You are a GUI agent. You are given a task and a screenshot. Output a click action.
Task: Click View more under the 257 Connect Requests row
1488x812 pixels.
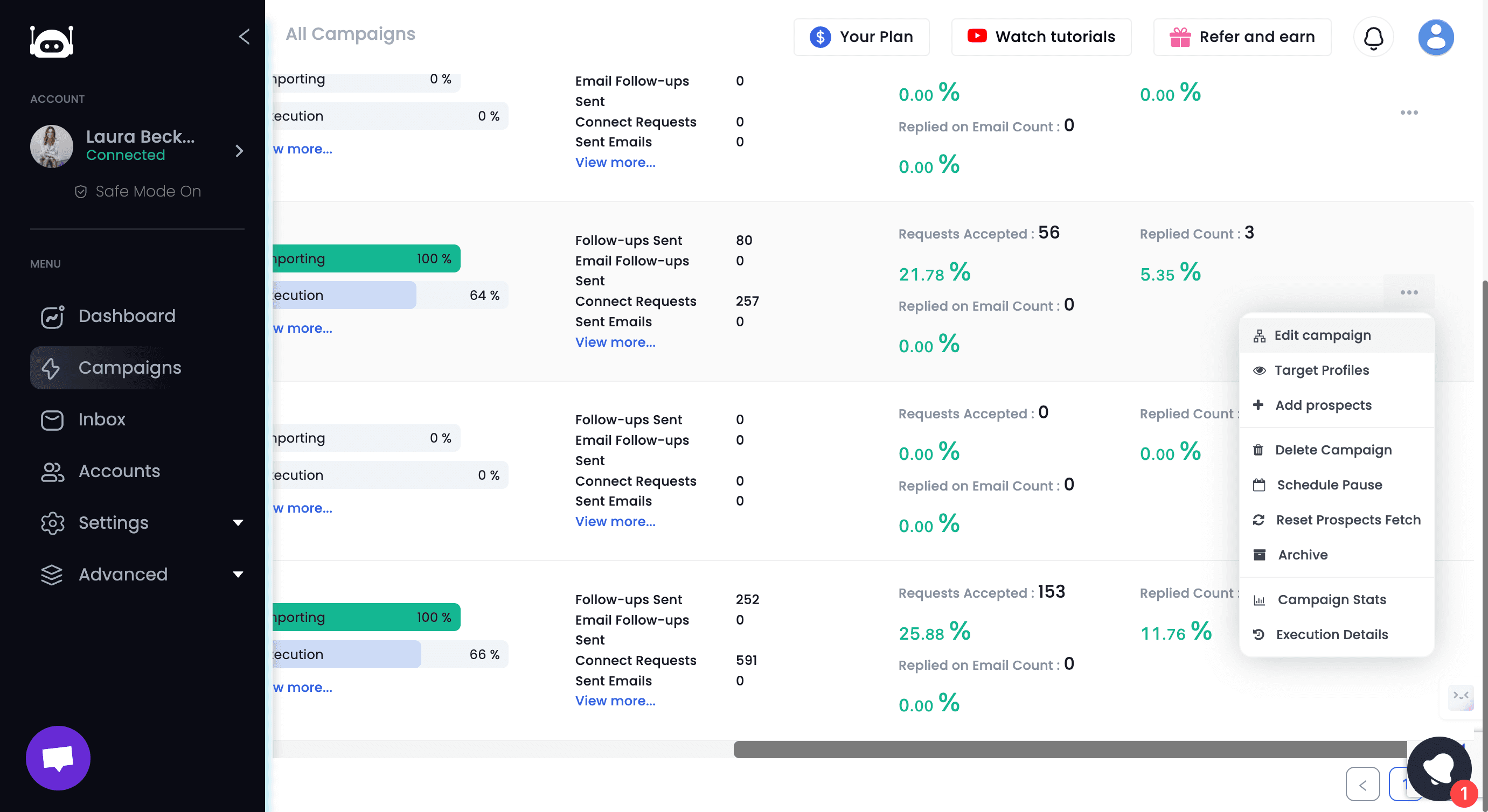click(615, 342)
